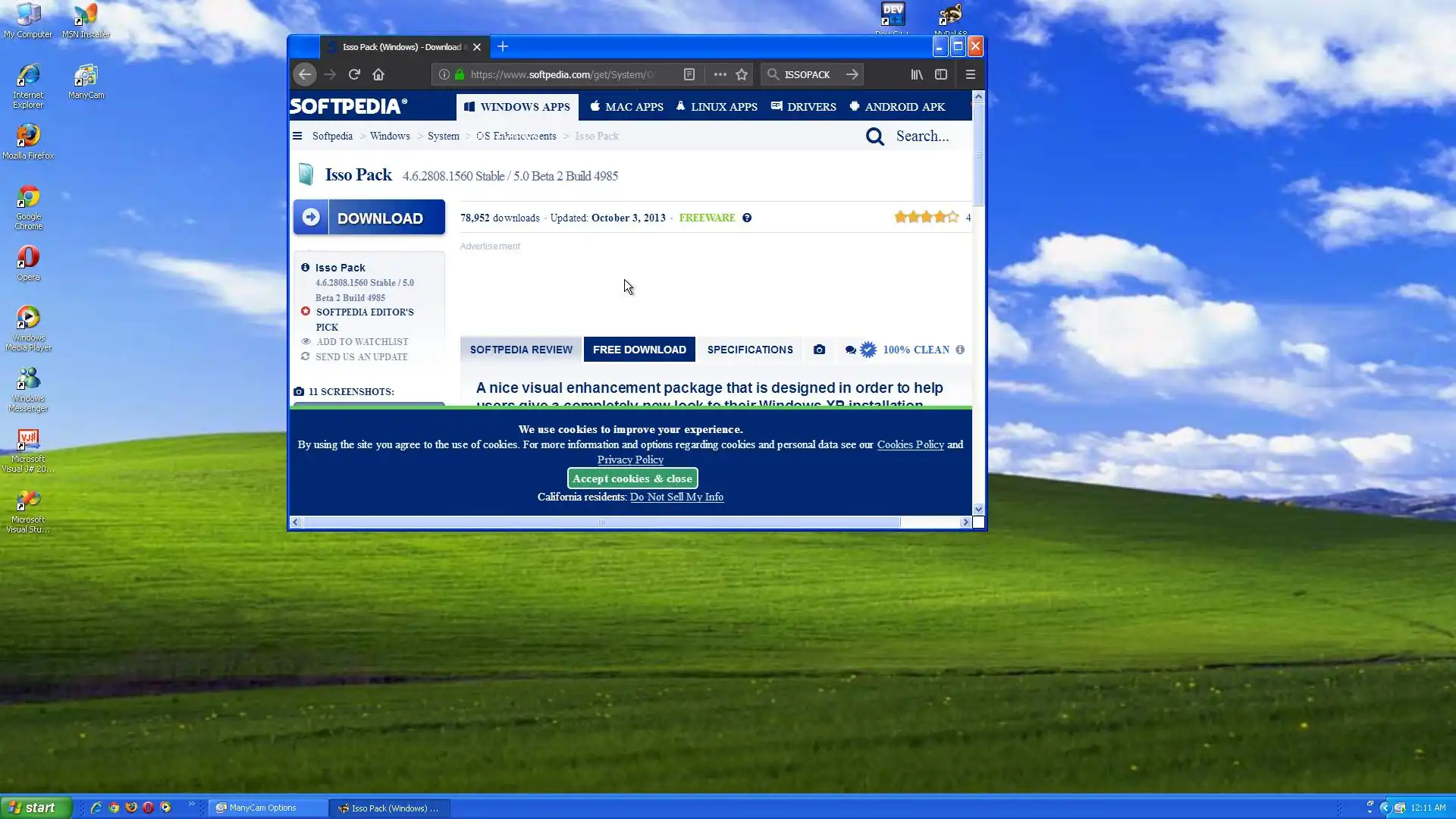Click the horizontal scrollbar of the page
This screenshot has height=819, width=1456.
click(x=601, y=522)
